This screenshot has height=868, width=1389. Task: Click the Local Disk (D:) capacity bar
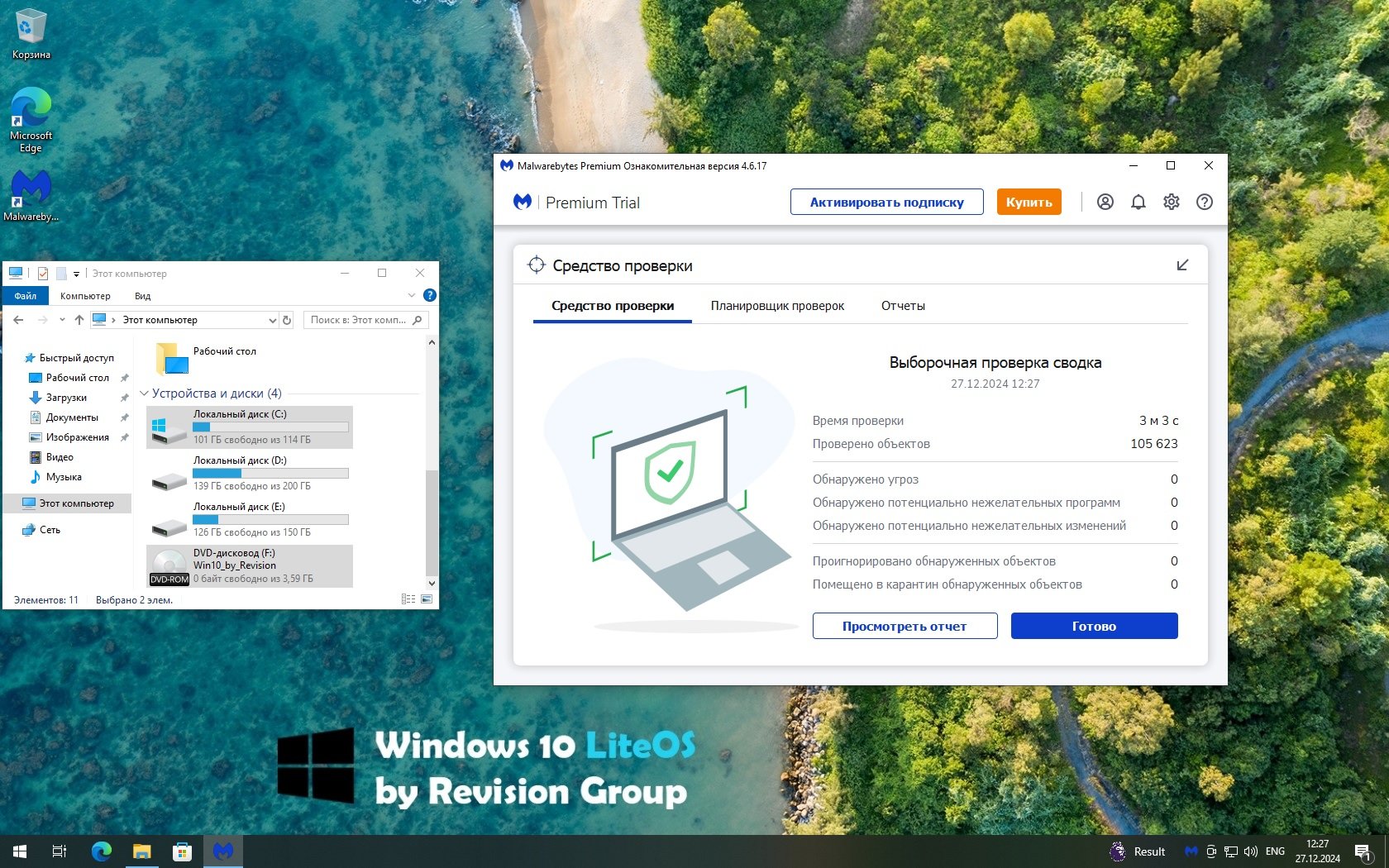pyautogui.click(x=270, y=474)
